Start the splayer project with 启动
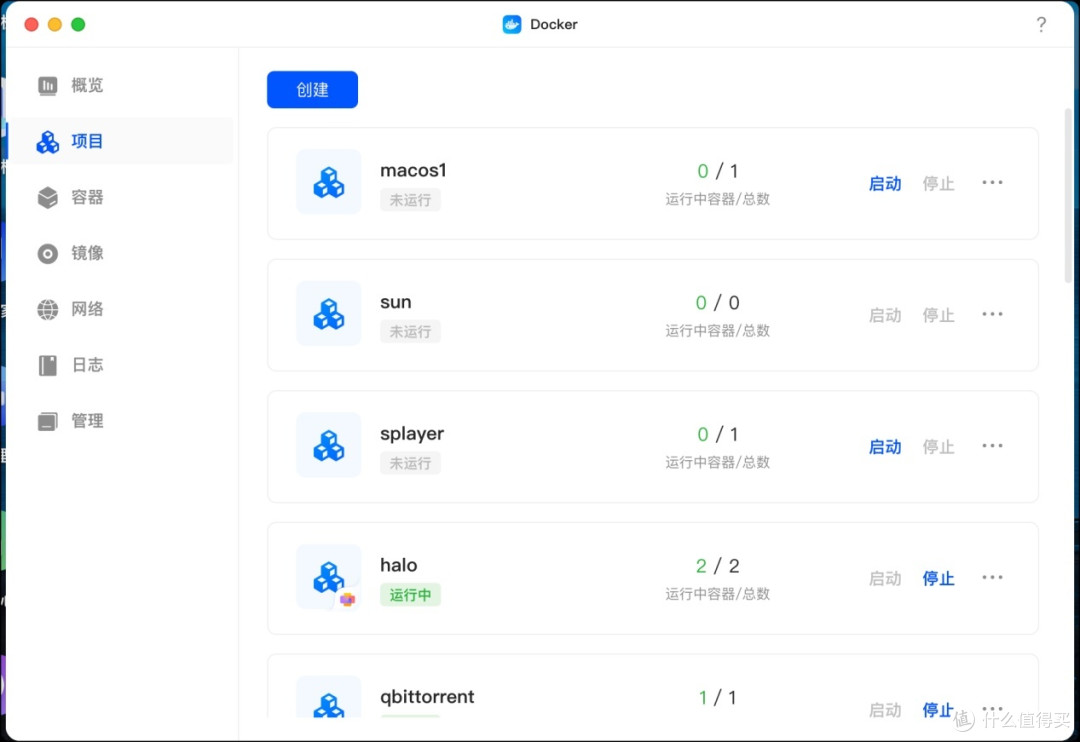The width and height of the screenshot is (1080, 742). (x=884, y=447)
